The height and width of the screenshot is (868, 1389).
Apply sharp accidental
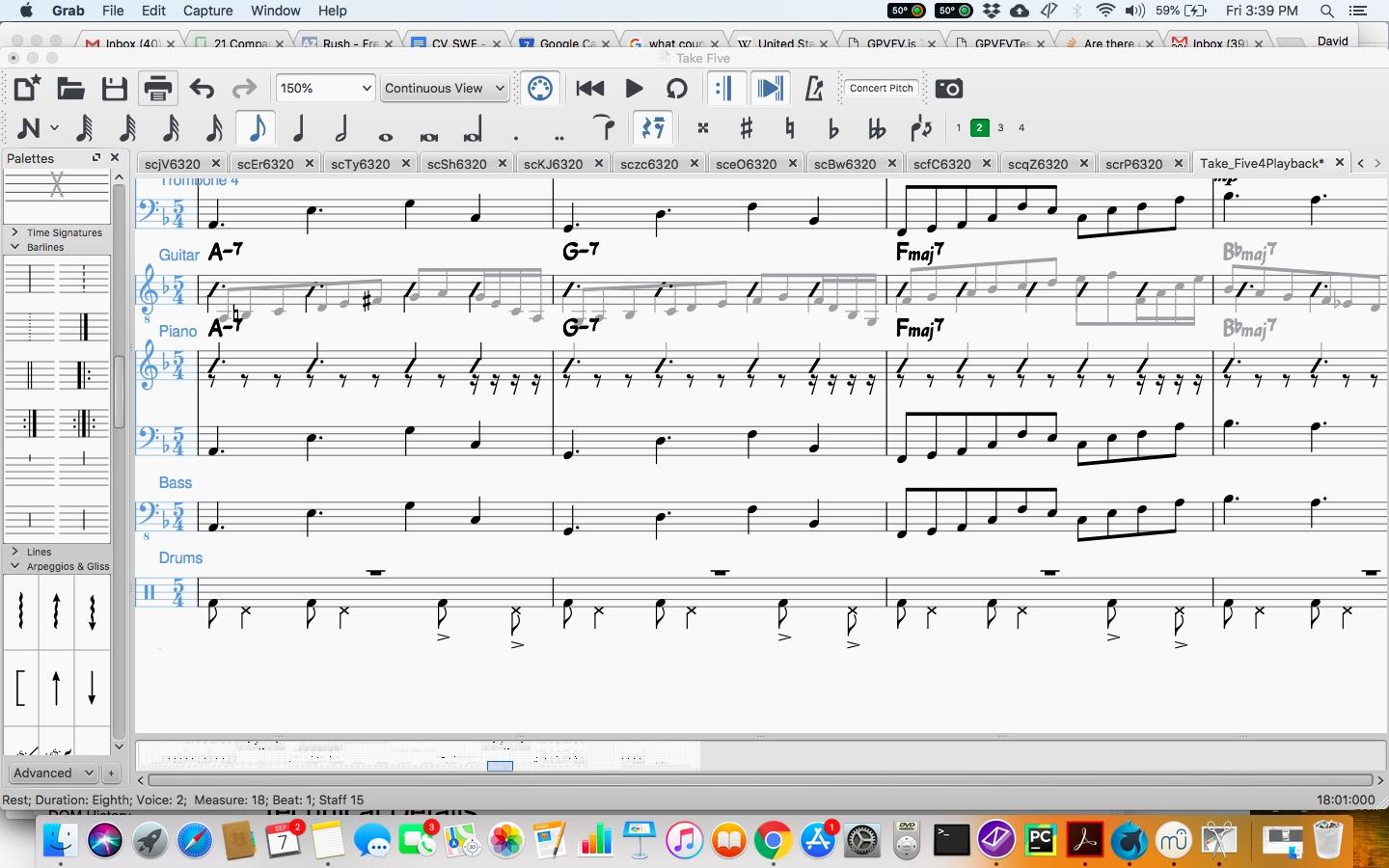[747, 128]
